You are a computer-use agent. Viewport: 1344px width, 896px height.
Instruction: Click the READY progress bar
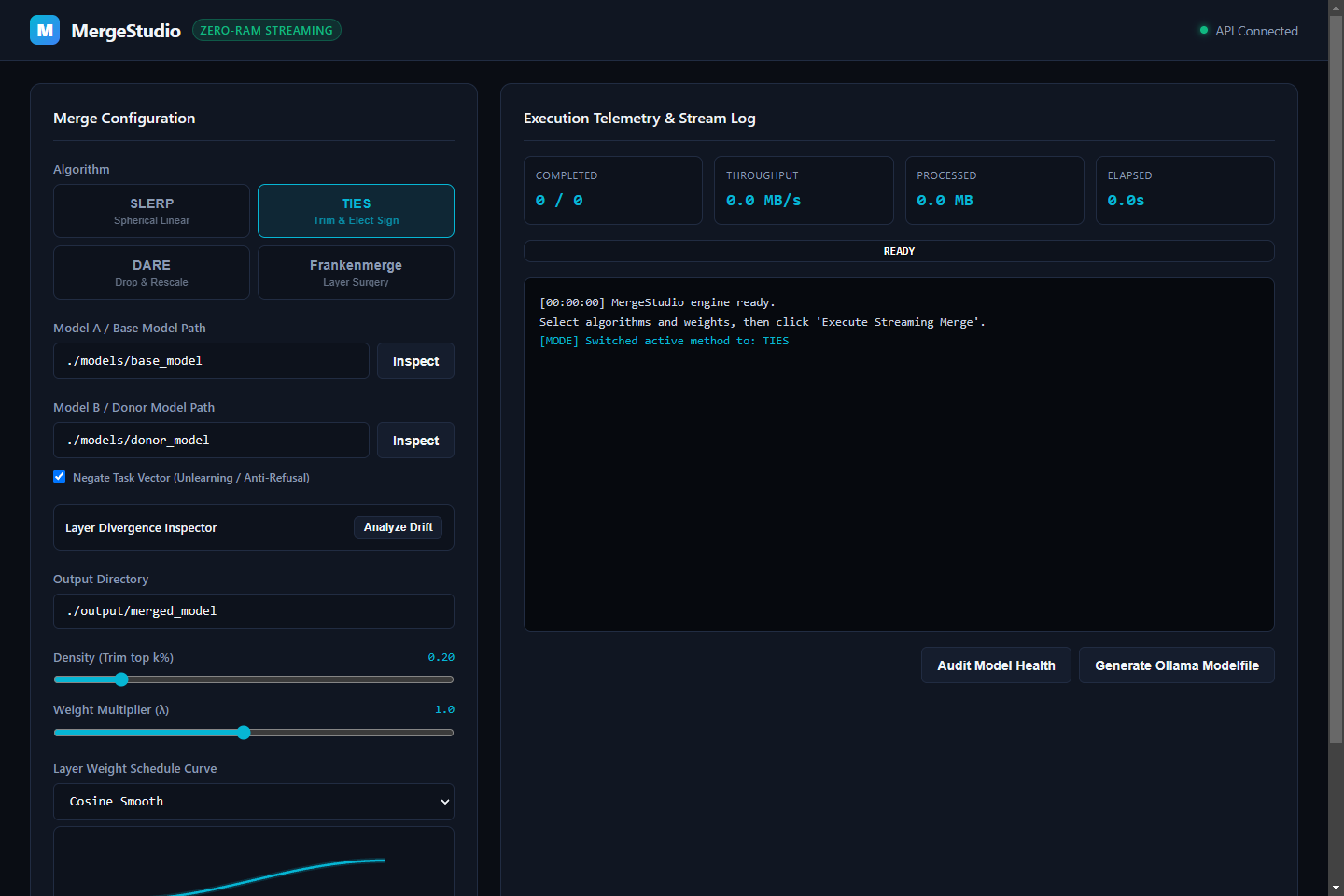pos(899,251)
